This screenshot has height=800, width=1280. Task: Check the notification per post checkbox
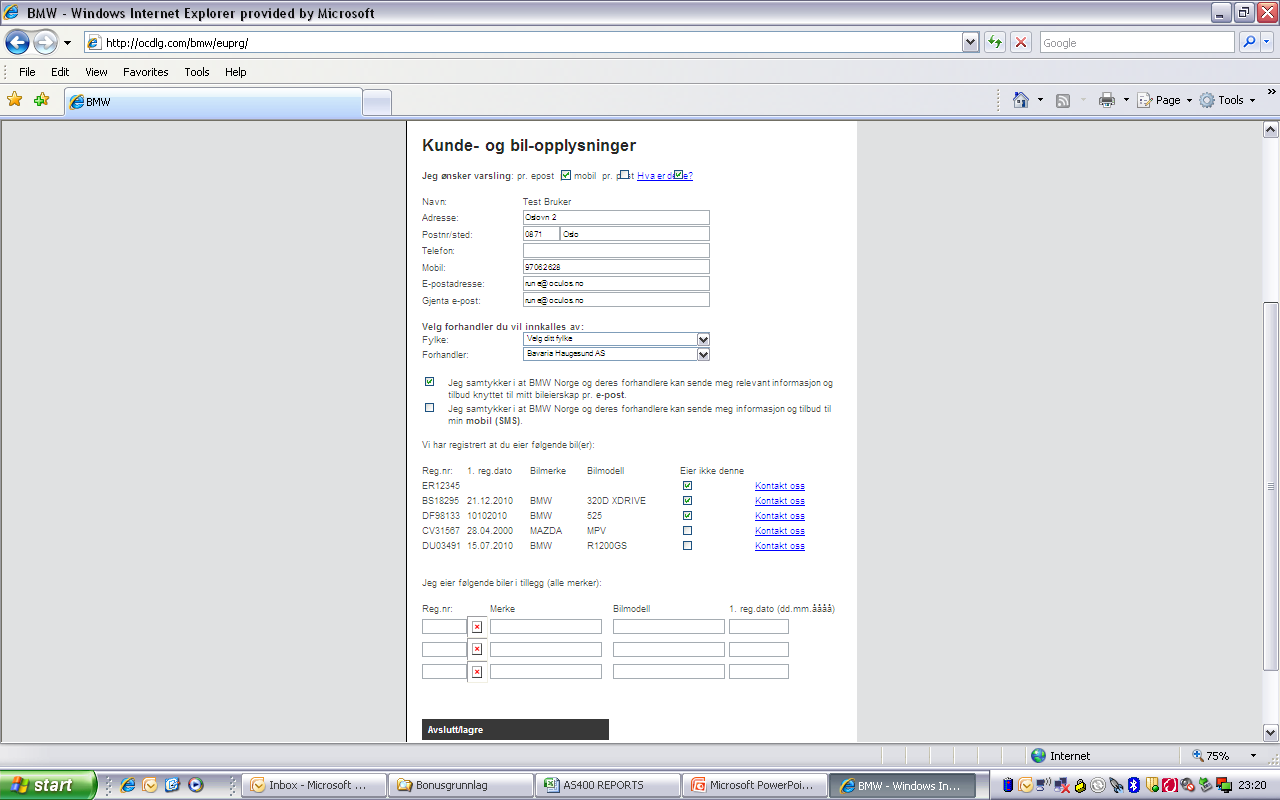pyautogui.click(x=624, y=175)
